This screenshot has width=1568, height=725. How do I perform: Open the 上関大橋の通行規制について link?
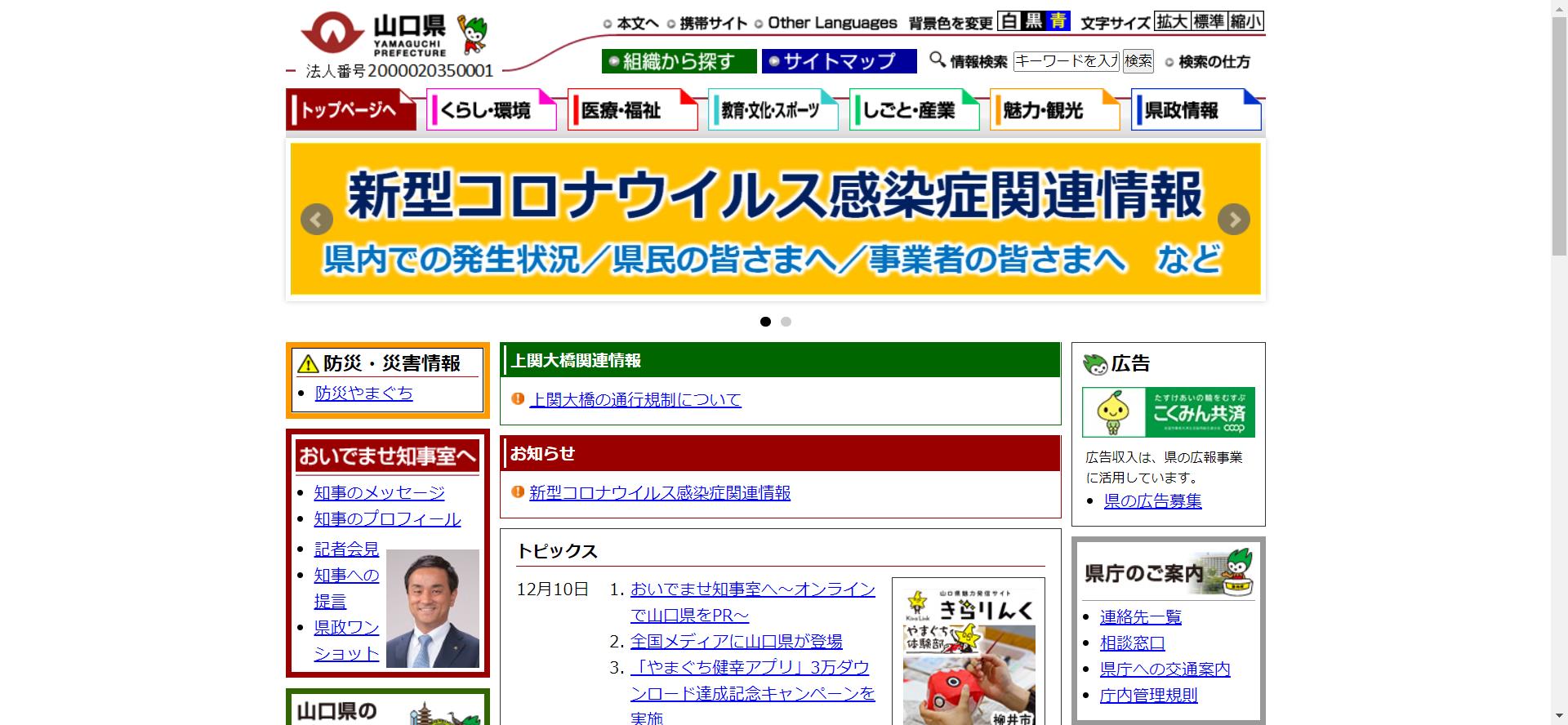pyautogui.click(x=635, y=400)
